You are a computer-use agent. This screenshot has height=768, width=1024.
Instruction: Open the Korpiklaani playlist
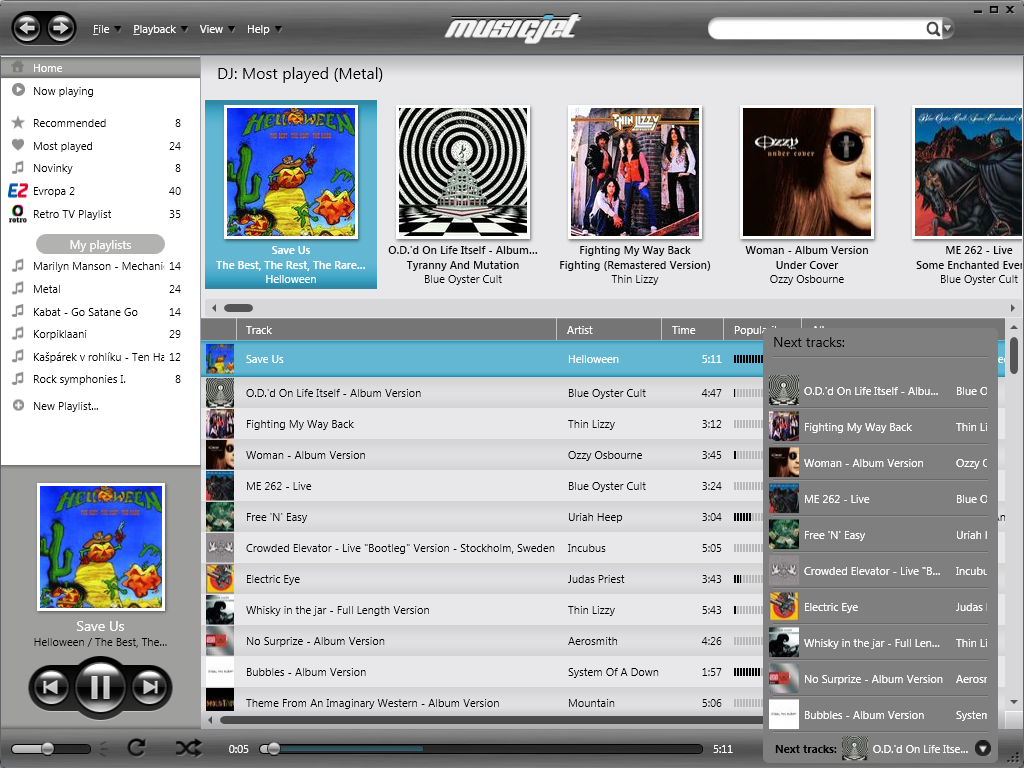(101, 334)
